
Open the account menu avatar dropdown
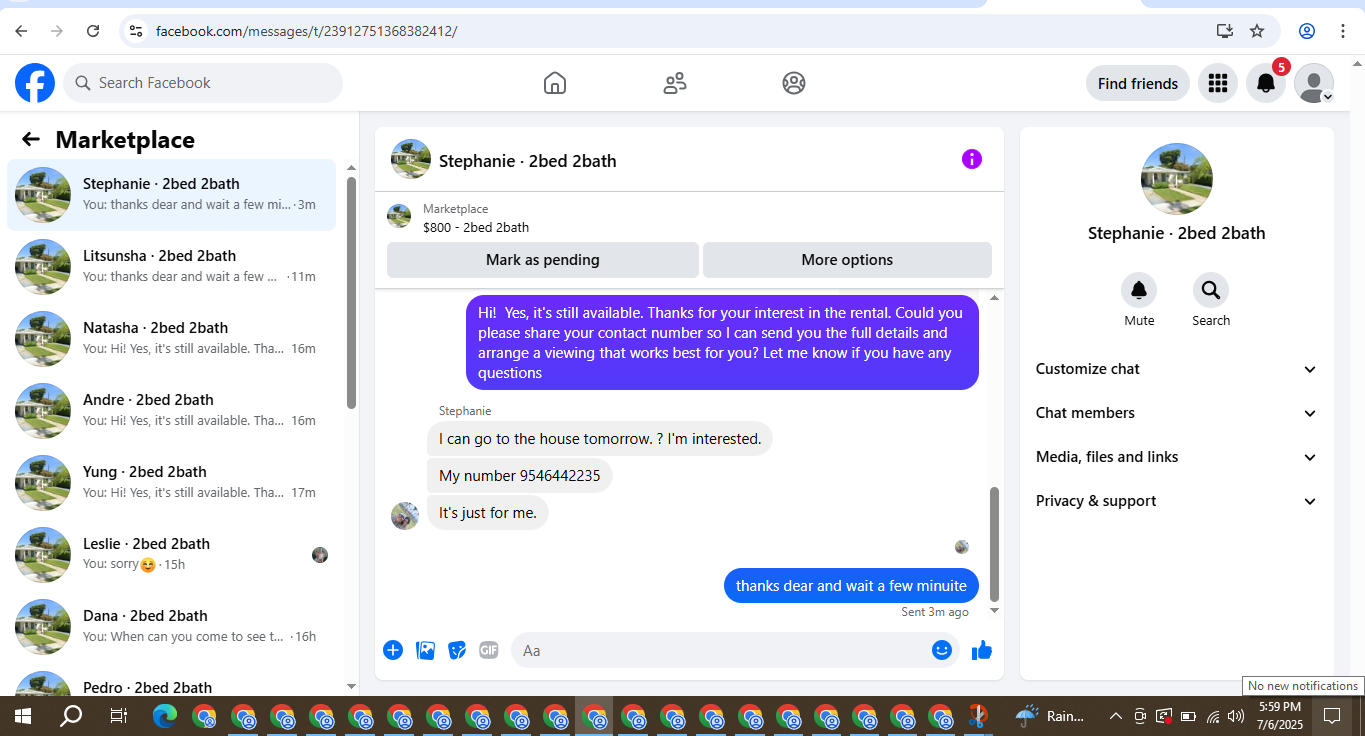click(1314, 83)
